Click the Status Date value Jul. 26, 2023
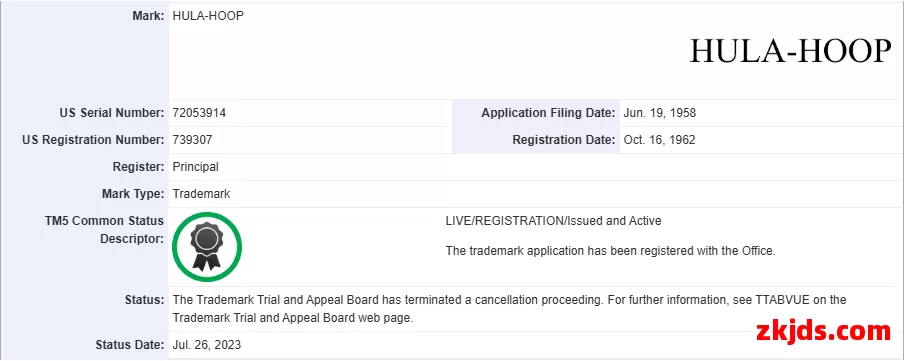 pyautogui.click(x=206, y=345)
